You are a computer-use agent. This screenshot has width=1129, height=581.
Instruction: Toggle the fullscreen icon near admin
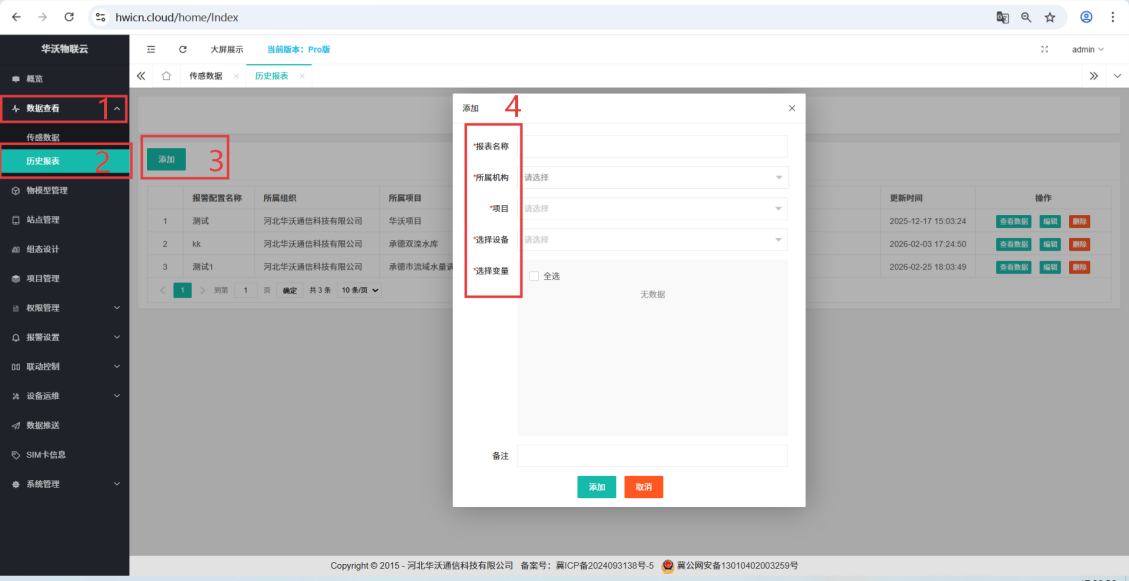click(x=1045, y=49)
